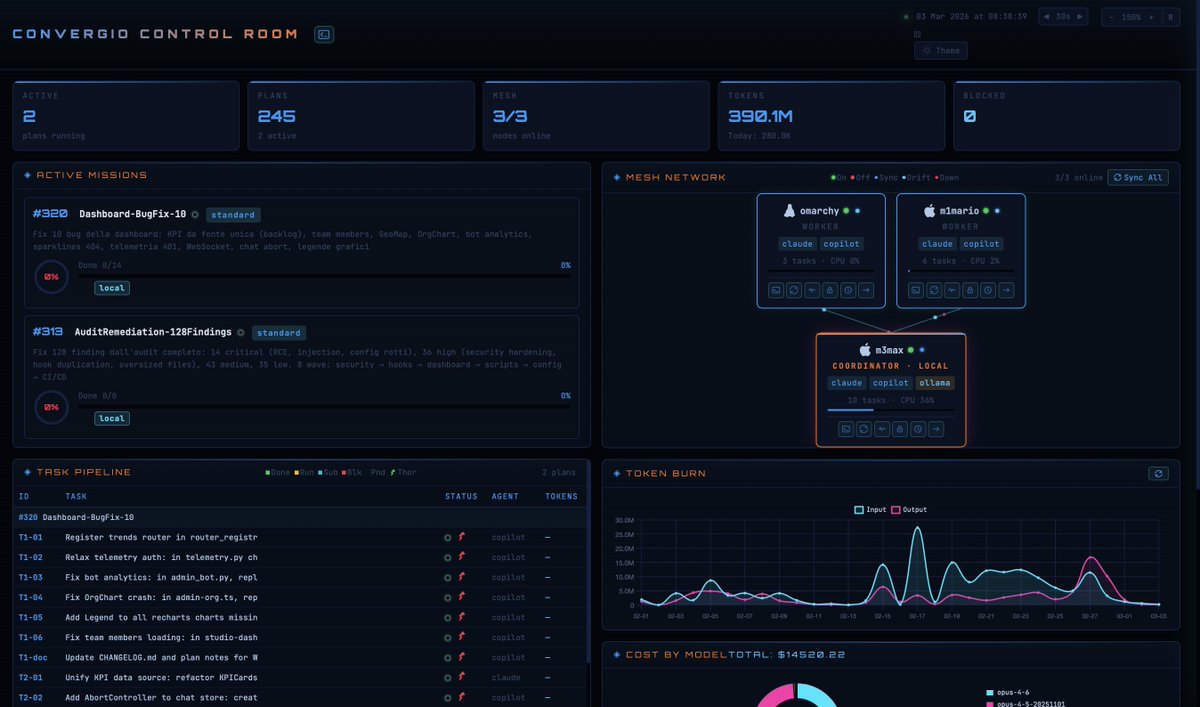Expand the #320 Dashboard-BugFix-10 pipeline group
This screenshot has height=707, width=1200.
pyautogui.click(x=300, y=517)
